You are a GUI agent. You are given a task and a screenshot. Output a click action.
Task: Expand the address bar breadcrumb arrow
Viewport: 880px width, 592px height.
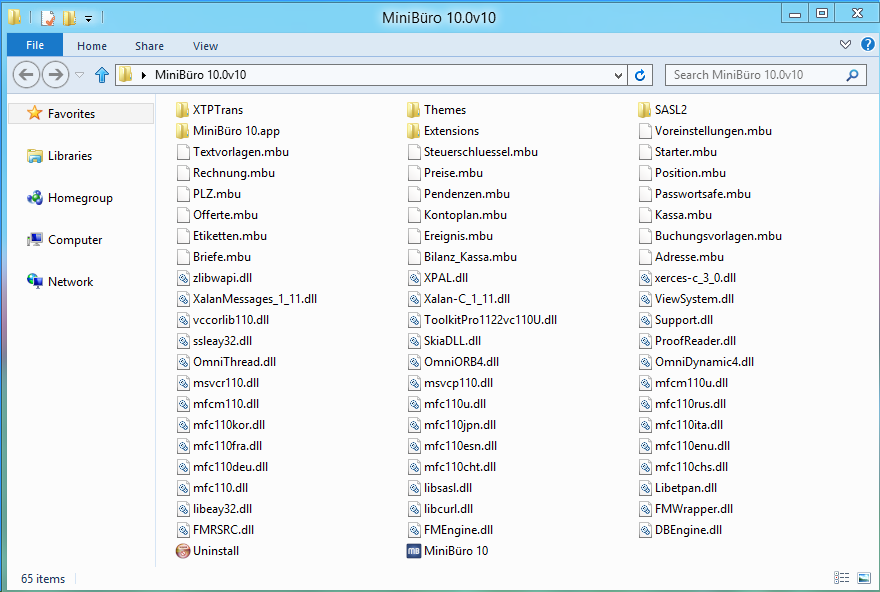click(x=144, y=75)
